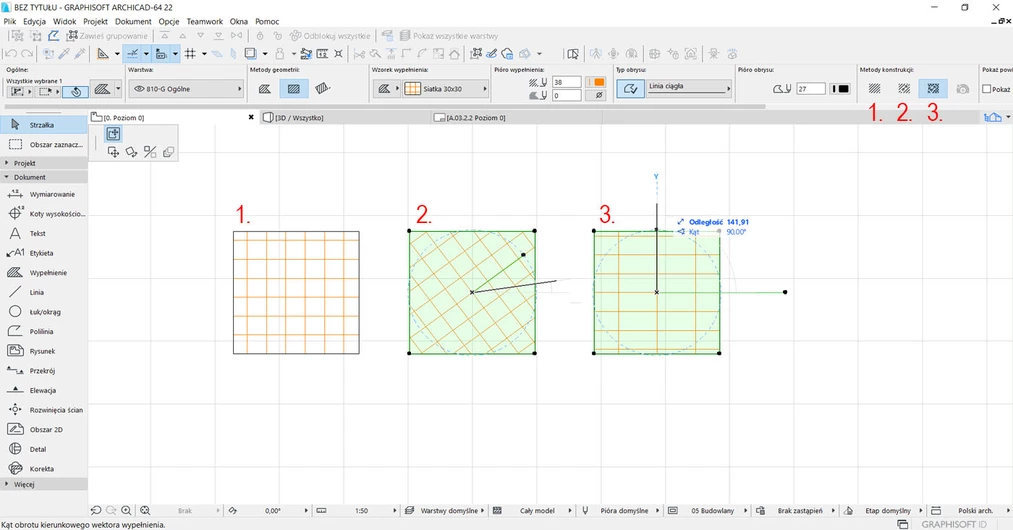Click the outline pen number field 27
1013x530 pixels.
(x=811, y=89)
